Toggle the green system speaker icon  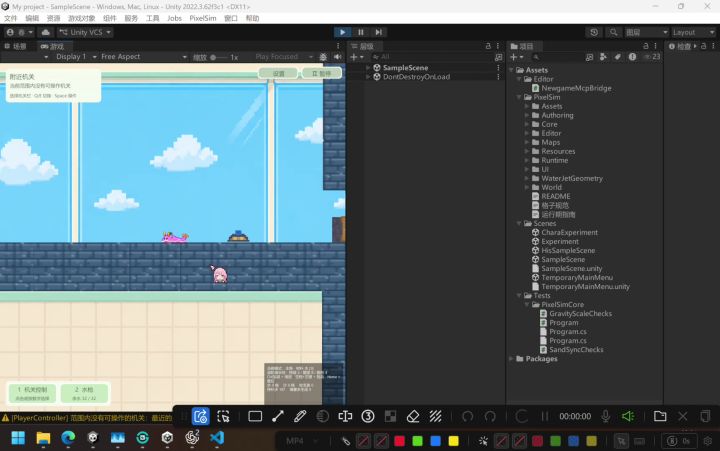tap(628, 417)
